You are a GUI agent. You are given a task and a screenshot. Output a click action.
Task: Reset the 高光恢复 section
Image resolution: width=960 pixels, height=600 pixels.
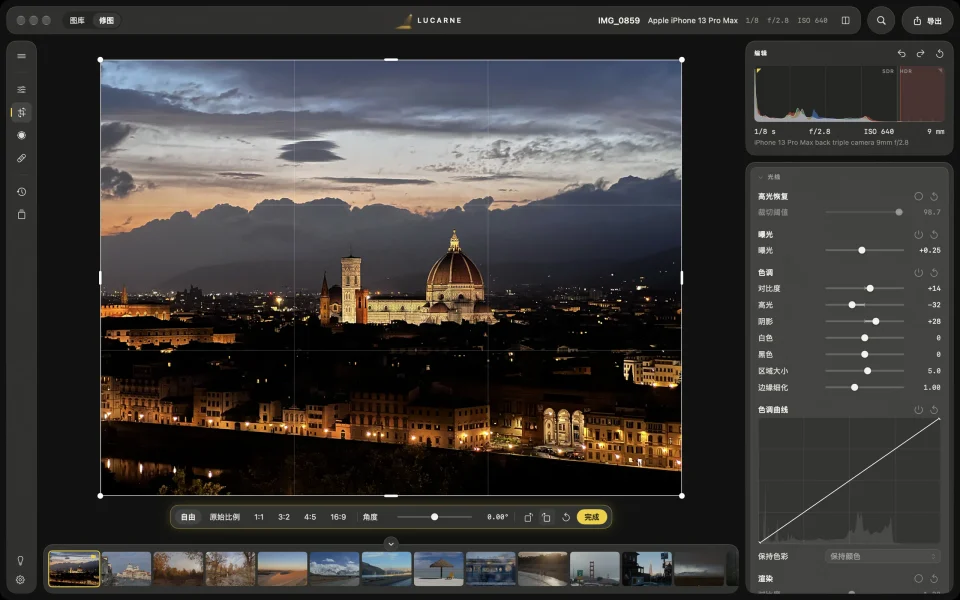pyautogui.click(x=934, y=197)
